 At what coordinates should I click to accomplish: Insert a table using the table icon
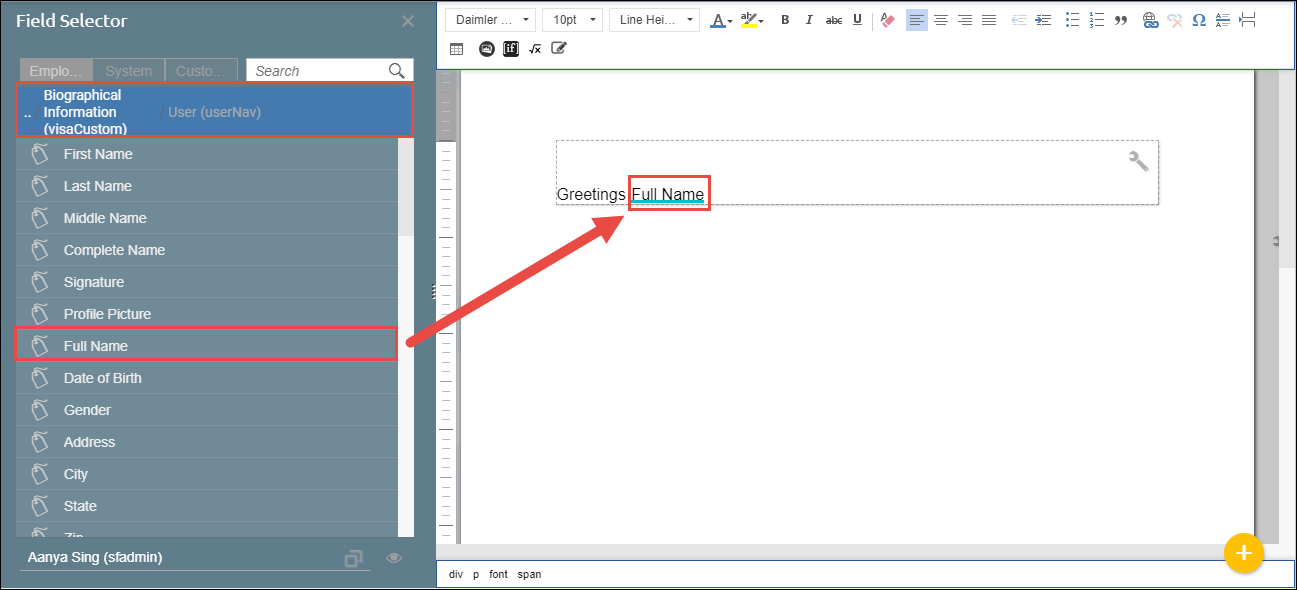(456, 48)
